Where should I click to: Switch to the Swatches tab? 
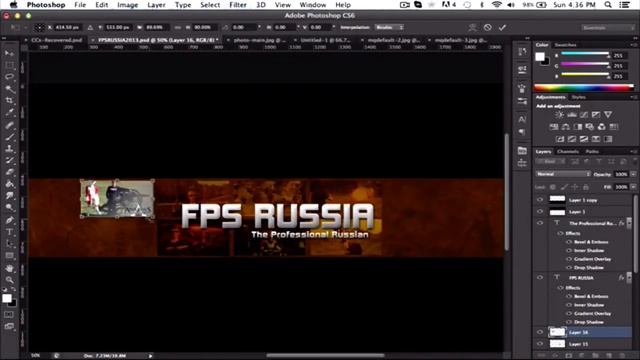pos(565,45)
